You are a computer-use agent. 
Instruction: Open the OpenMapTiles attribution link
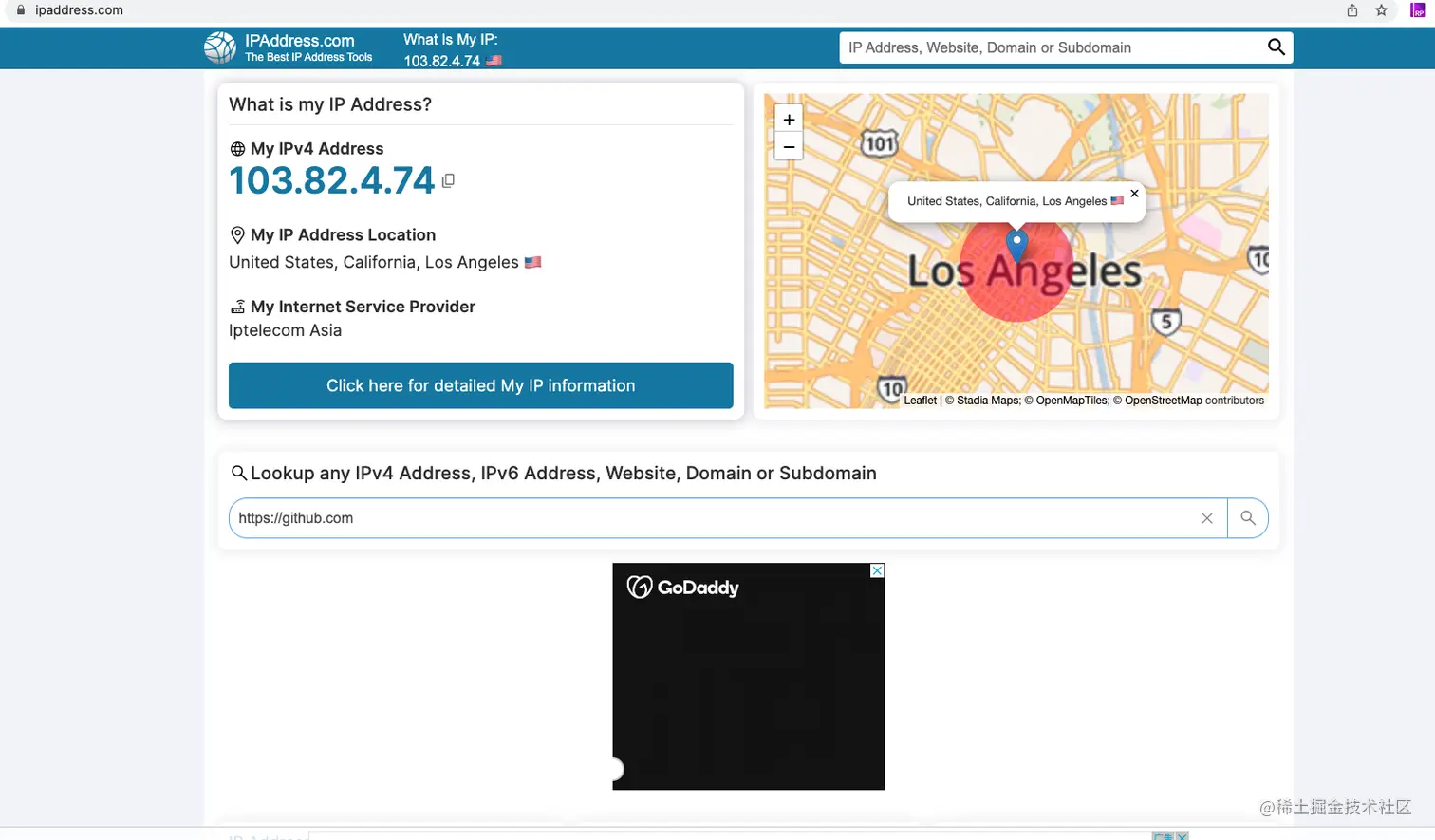[1072, 401]
